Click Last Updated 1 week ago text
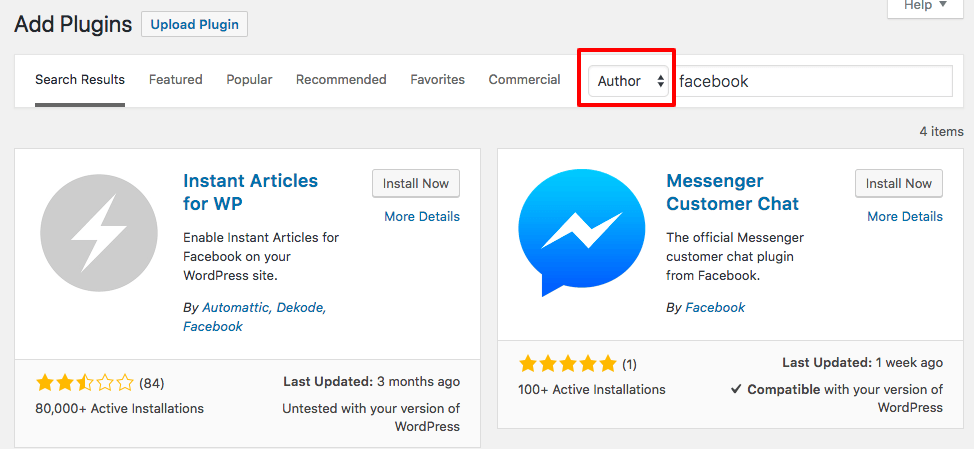974x449 pixels. [x=862, y=363]
